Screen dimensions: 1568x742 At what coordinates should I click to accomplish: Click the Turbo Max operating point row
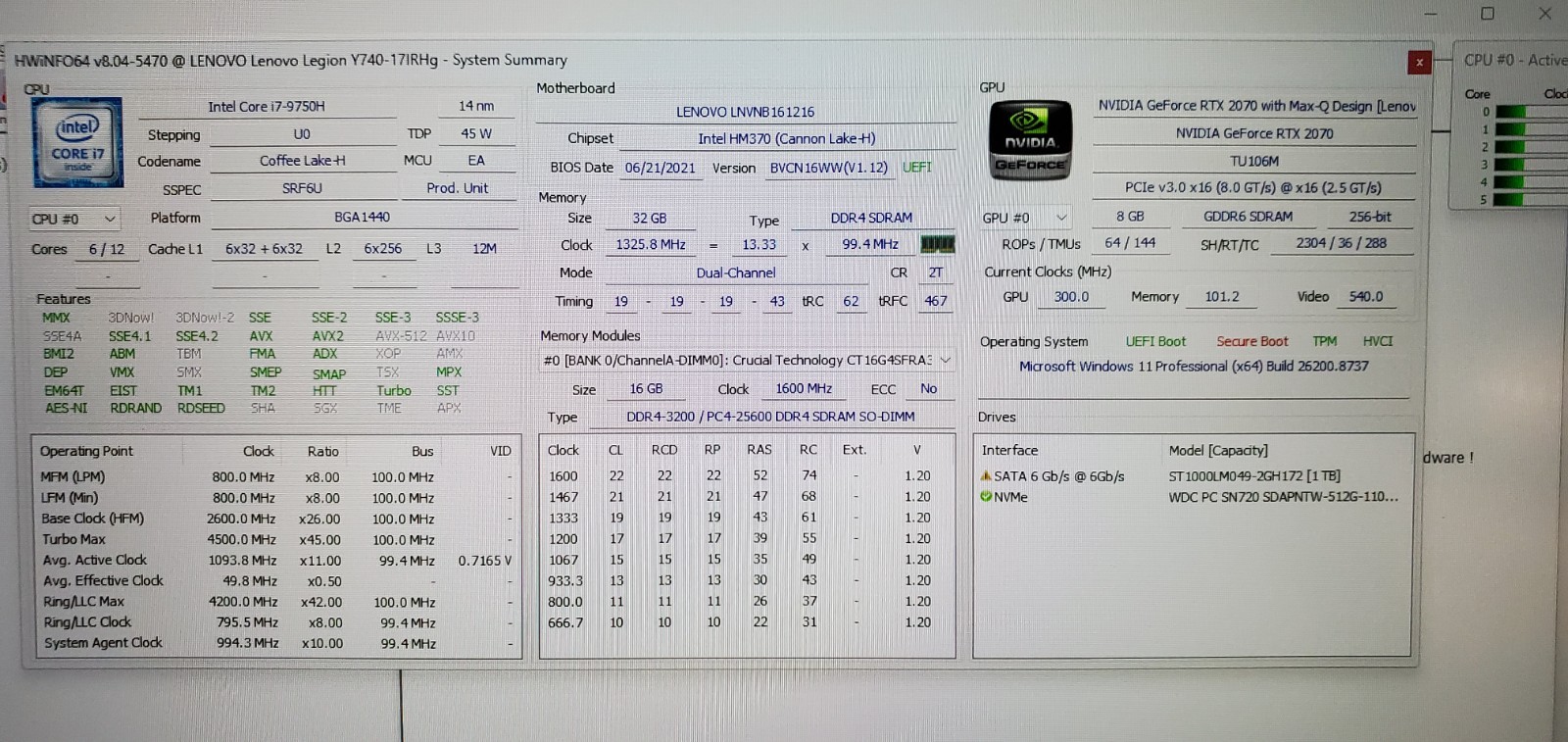(276, 540)
